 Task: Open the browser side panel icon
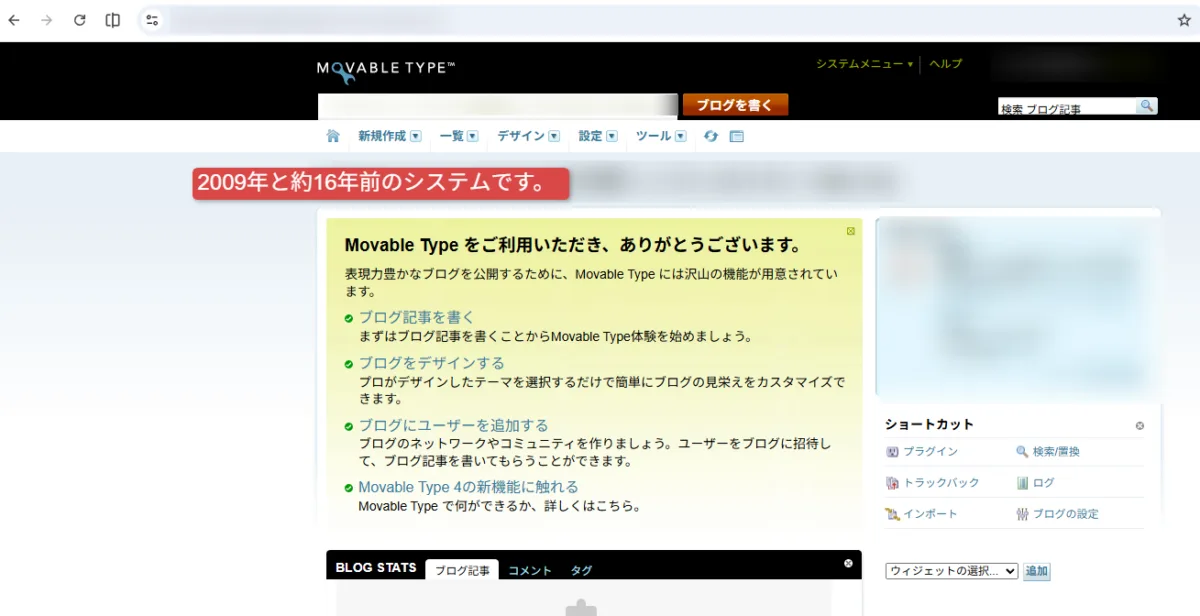[113, 20]
